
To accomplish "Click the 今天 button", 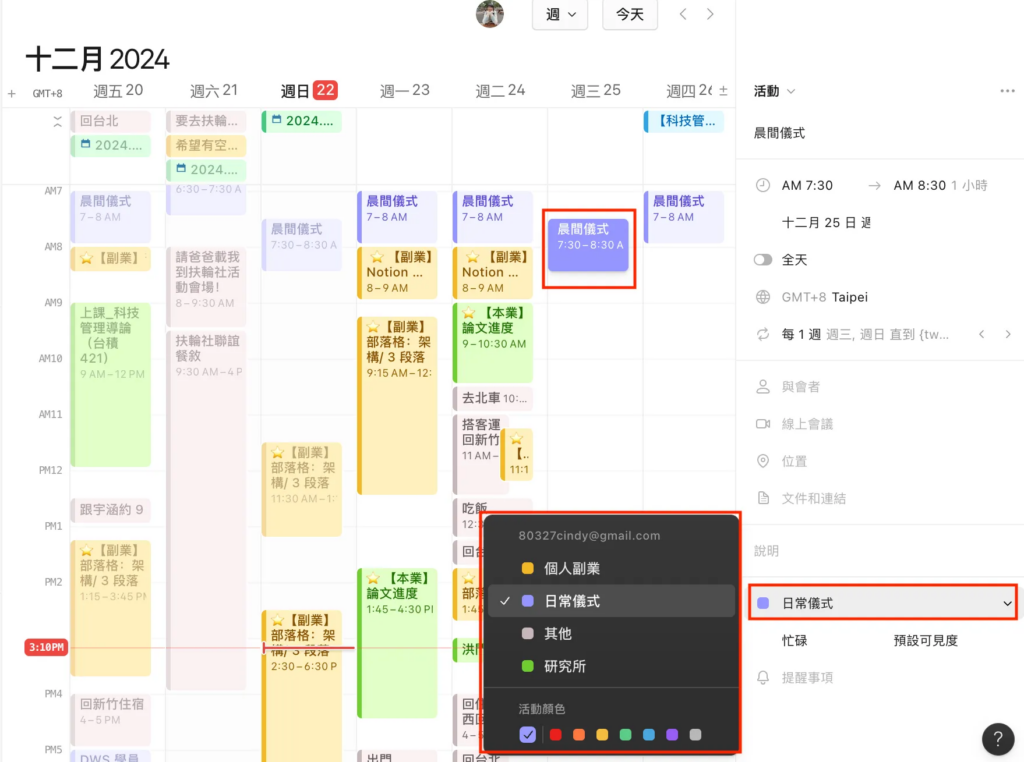I will click(x=630, y=14).
